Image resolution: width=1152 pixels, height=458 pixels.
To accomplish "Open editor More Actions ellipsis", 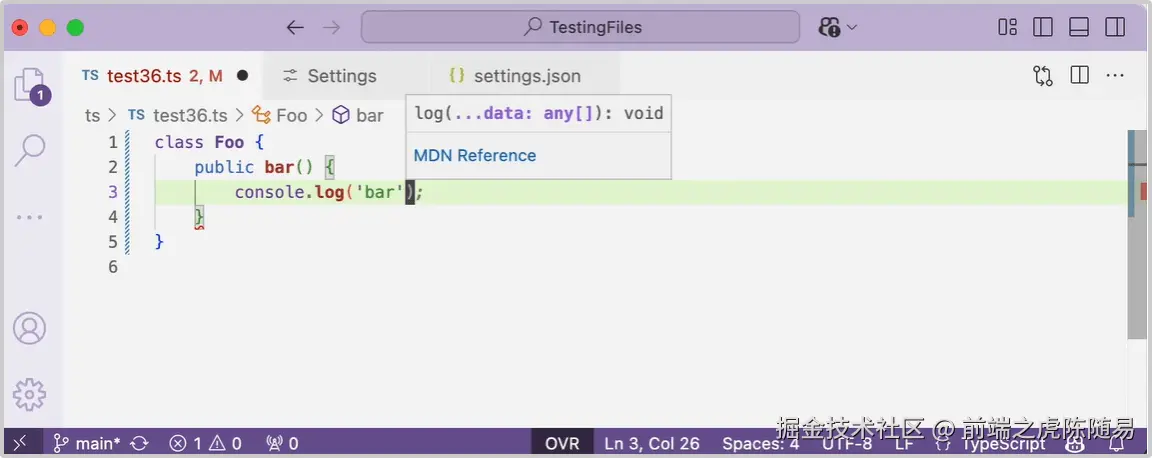I will pos(1115,75).
